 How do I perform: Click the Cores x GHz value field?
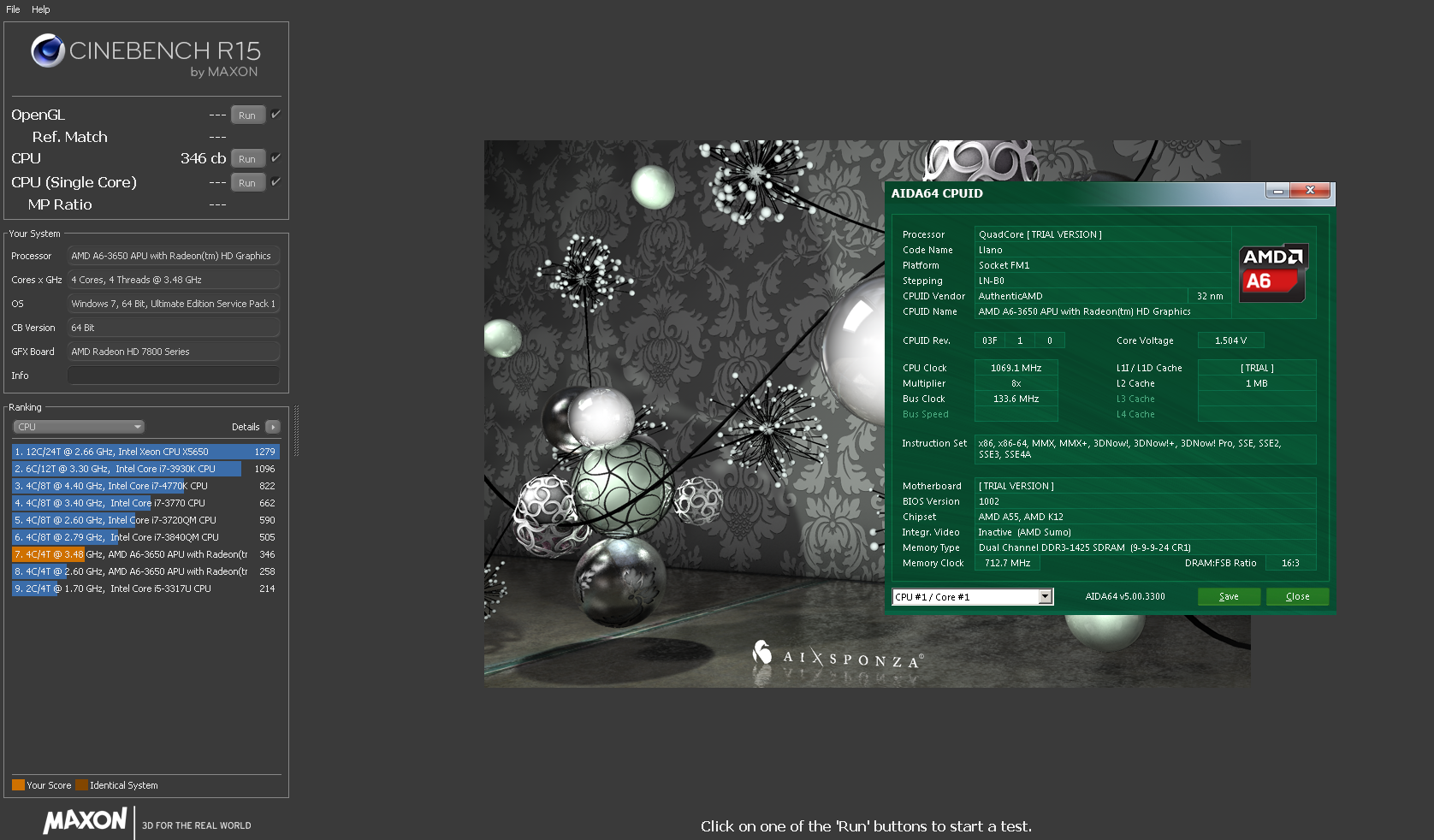pyautogui.click(x=173, y=280)
